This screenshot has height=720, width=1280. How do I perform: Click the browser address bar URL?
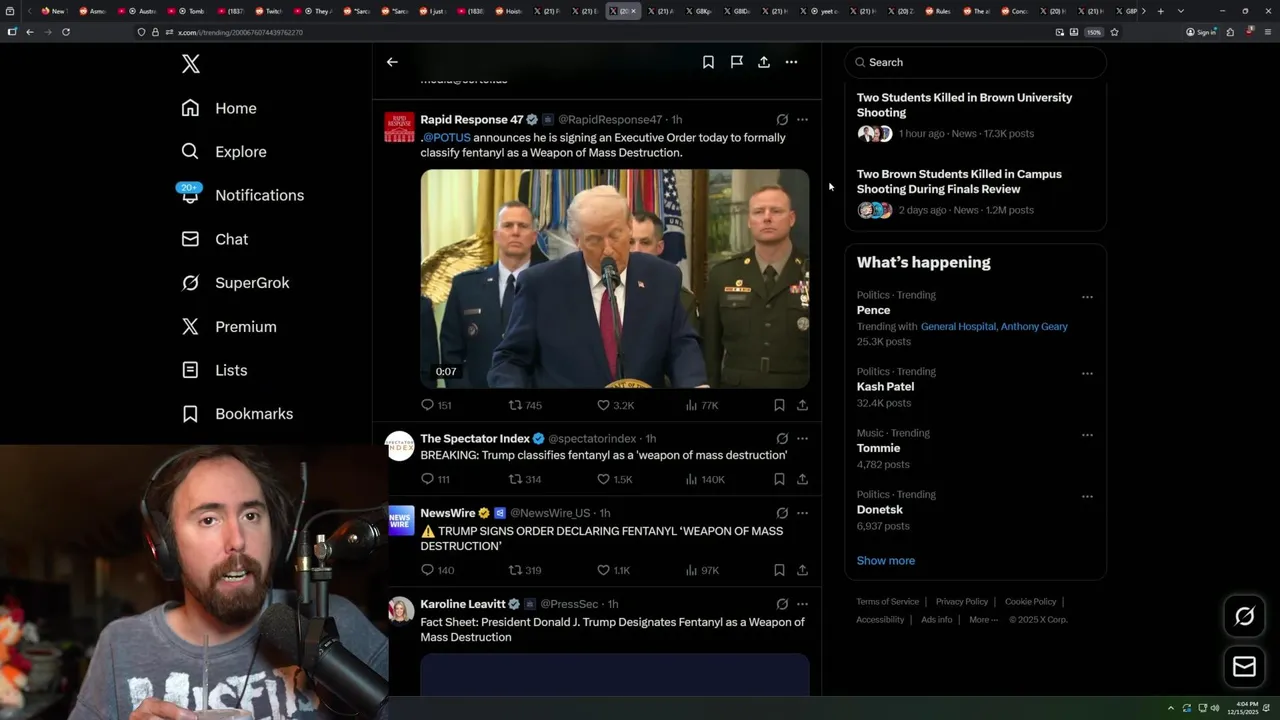(x=240, y=32)
